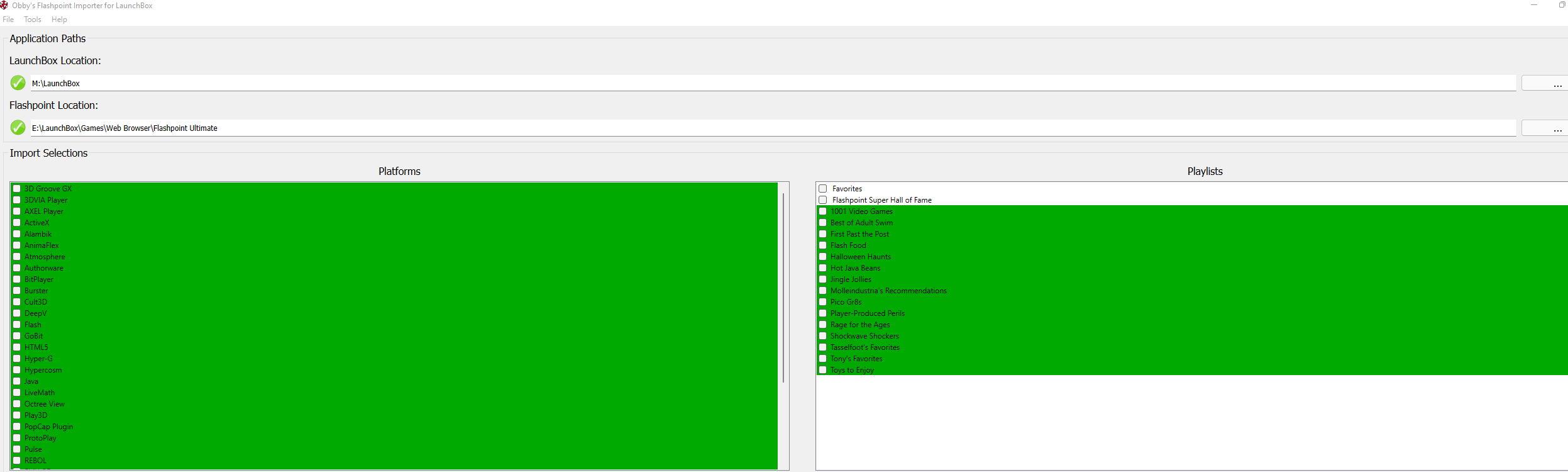Check the 3DVIA Player platform

point(17,199)
